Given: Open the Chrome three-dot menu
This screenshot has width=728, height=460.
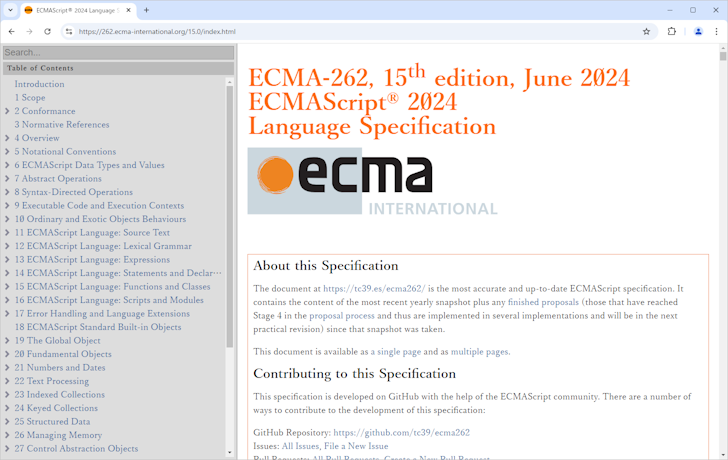Looking at the screenshot, I should point(716,32).
